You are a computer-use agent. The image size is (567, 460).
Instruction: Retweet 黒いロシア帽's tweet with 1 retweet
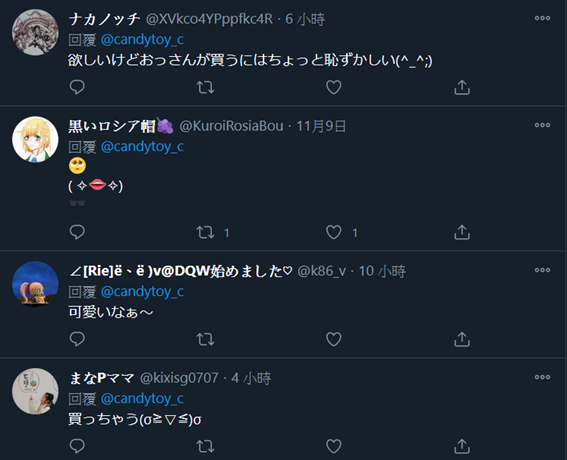[205, 232]
